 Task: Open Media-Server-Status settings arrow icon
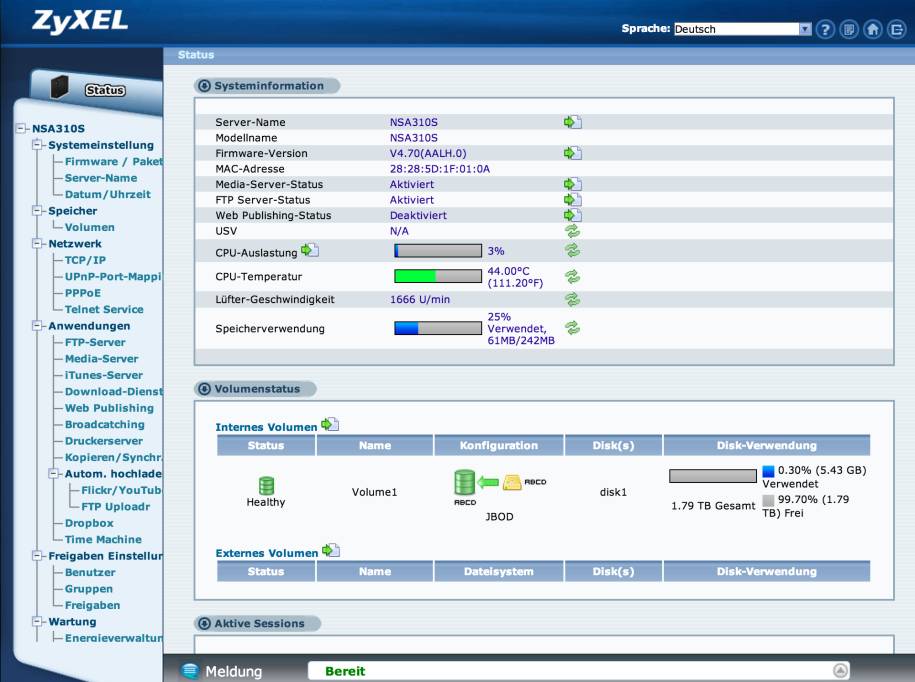pyautogui.click(x=572, y=184)
